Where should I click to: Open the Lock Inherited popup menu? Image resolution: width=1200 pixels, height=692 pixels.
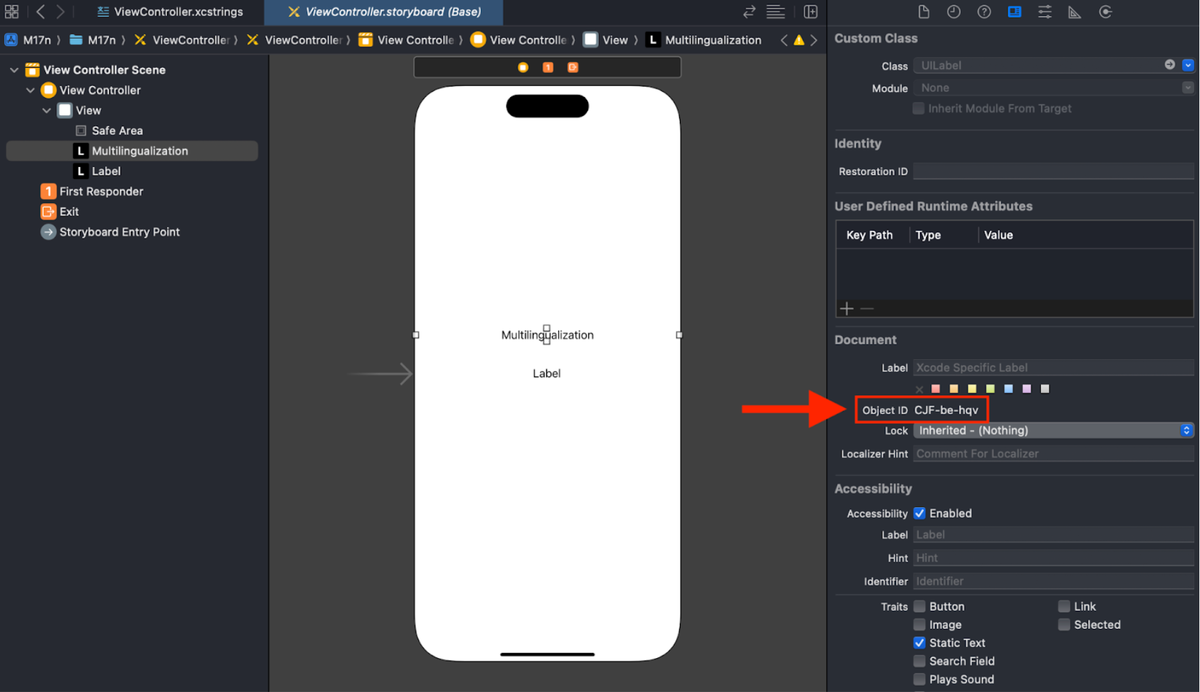click(x=1054, y=430)
